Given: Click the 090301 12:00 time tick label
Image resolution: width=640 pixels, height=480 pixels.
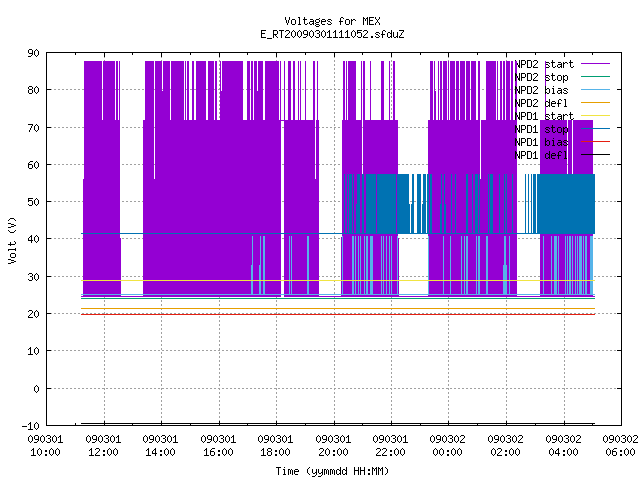Looking at the screenshot, I should coord(103,446).
